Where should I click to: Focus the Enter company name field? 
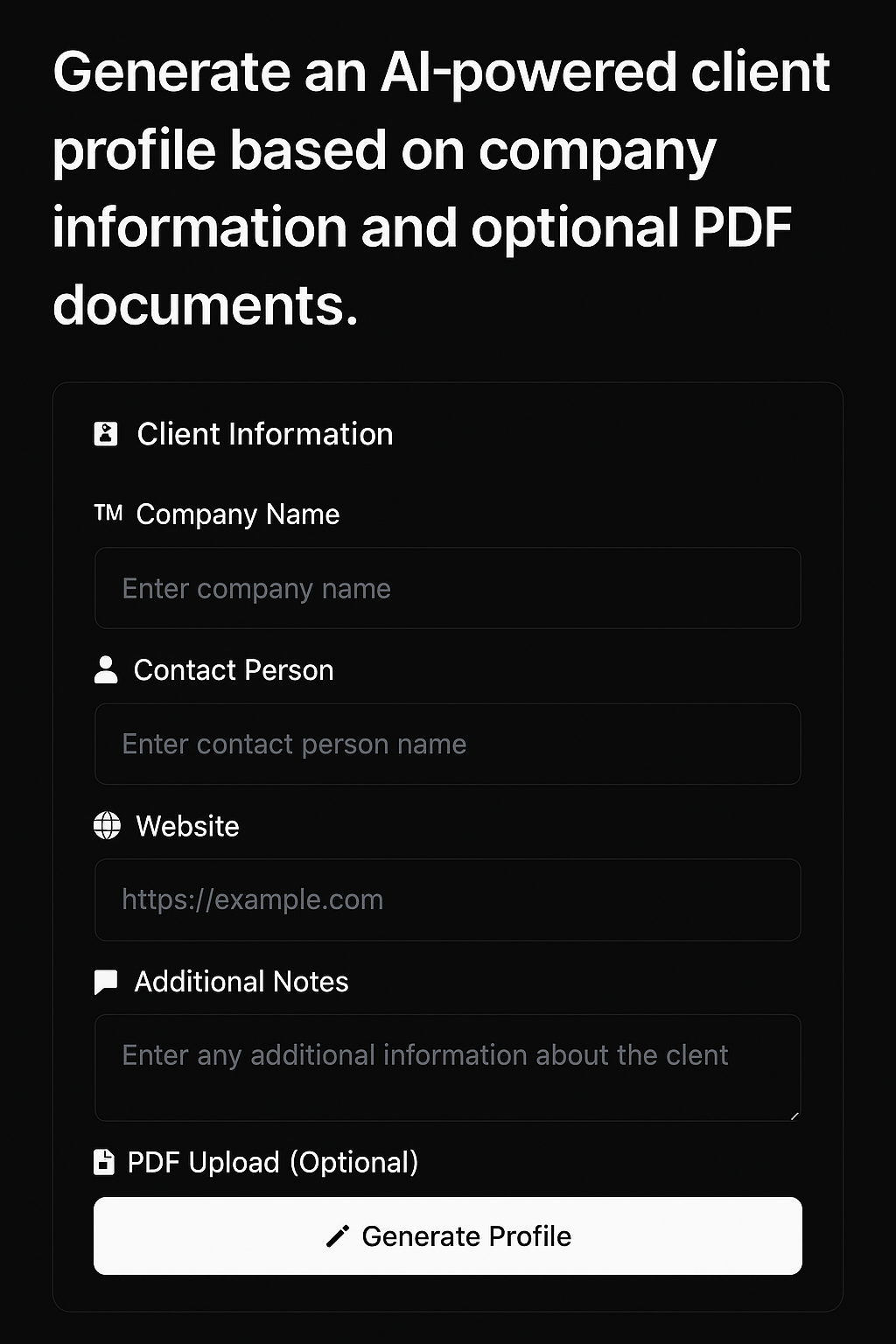(447, 589)
